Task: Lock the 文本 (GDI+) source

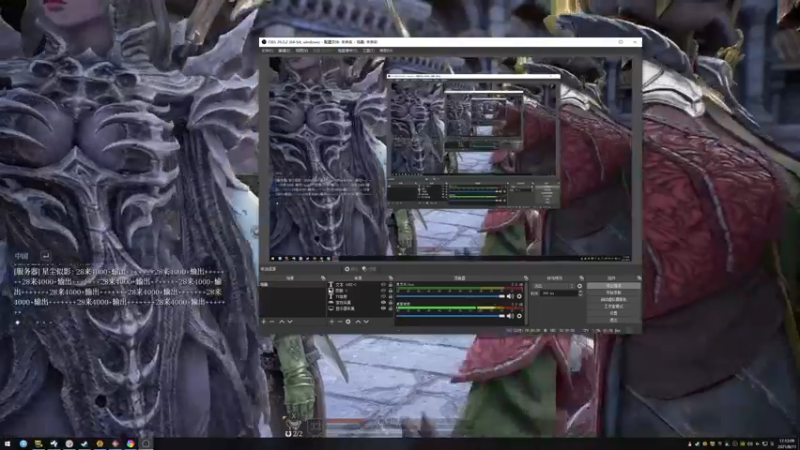Action: tap(391, 285)
